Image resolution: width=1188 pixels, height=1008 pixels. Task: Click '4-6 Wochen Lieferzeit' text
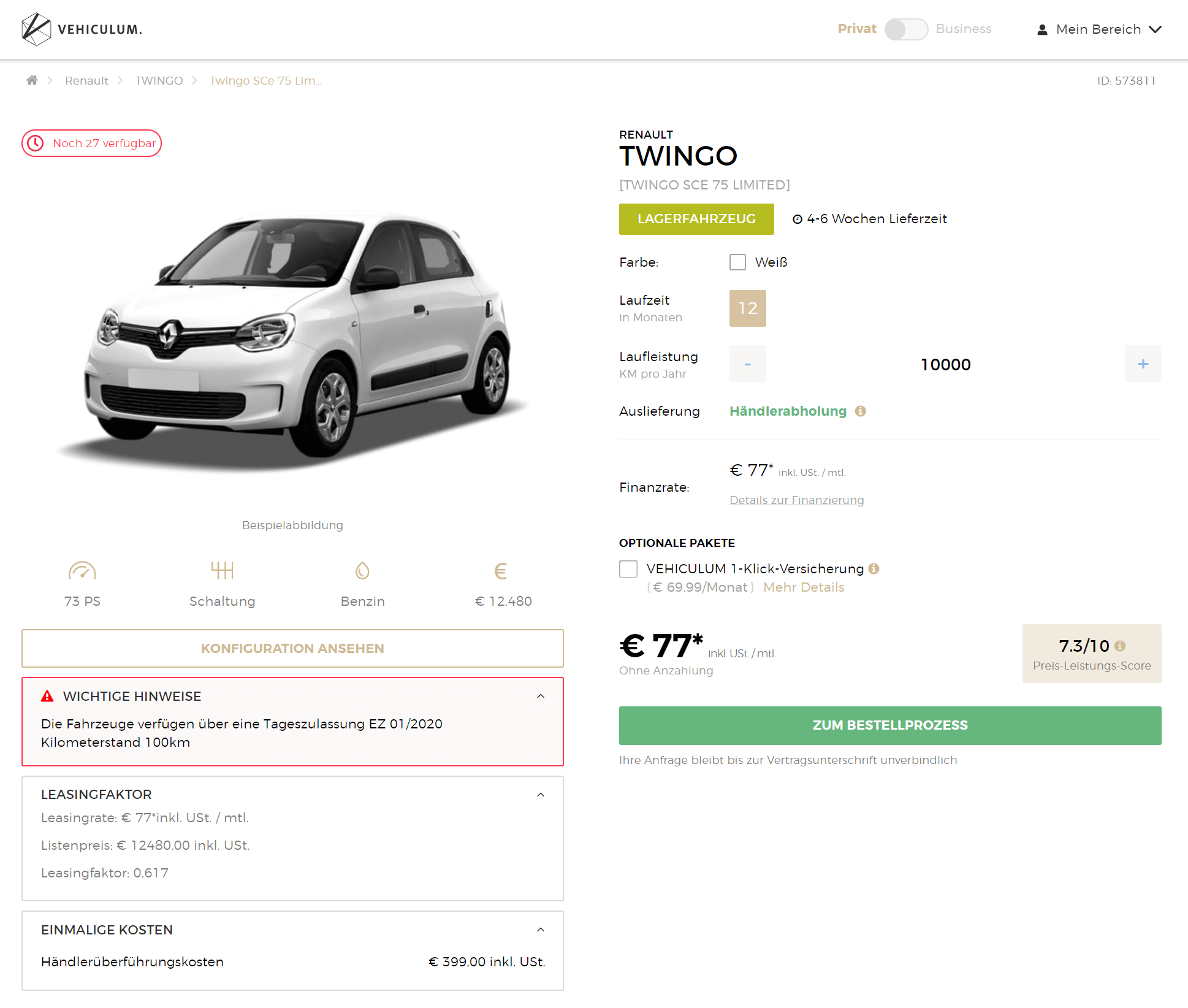pyautogui.click(x=877, y=219)
